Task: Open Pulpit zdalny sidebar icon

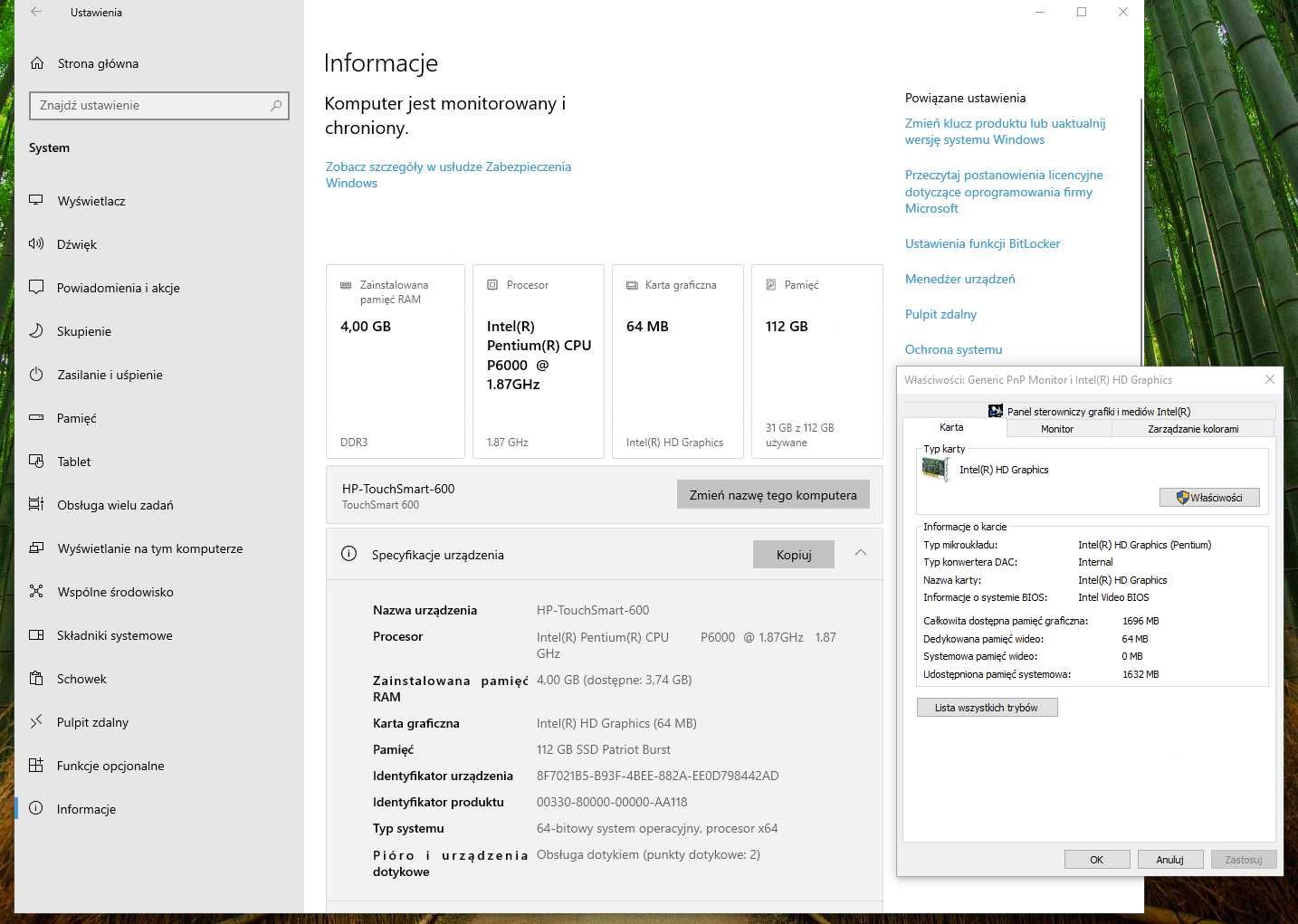Action: pos(36,721)
